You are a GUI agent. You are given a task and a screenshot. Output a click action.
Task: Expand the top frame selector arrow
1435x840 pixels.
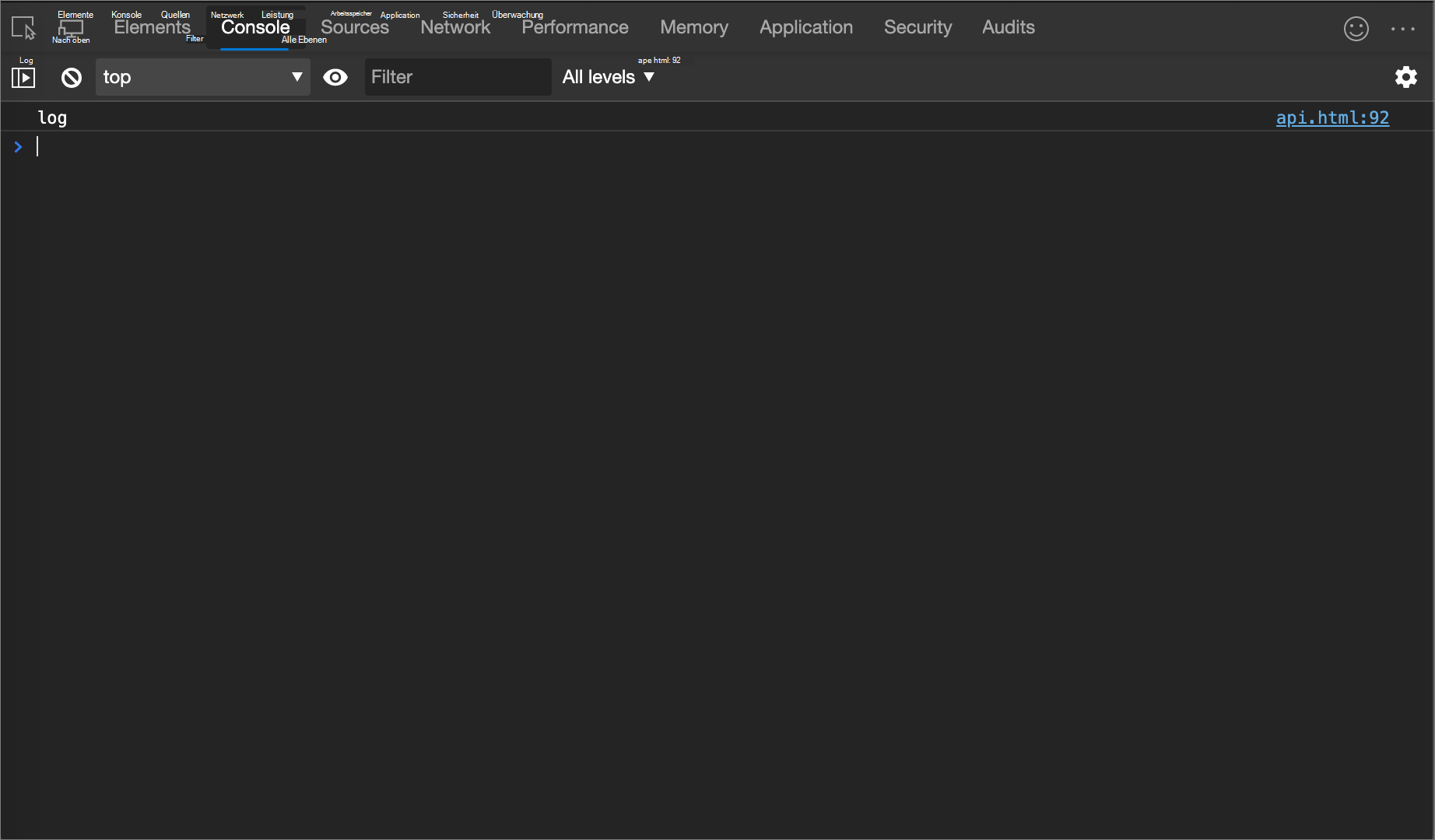(x=296, y=77)
